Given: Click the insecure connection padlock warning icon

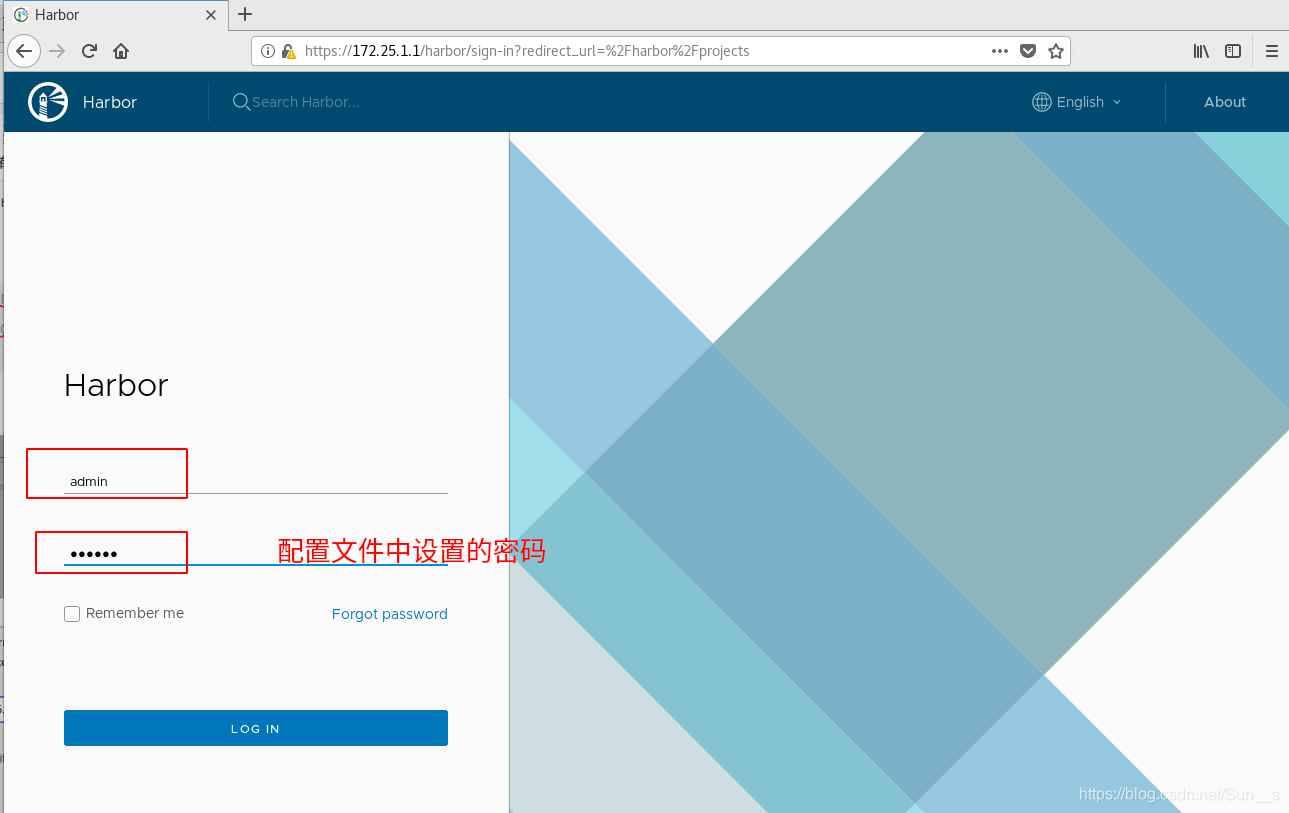Looking at the screenshot, I should pyautogui.click(x=288, y=51).
